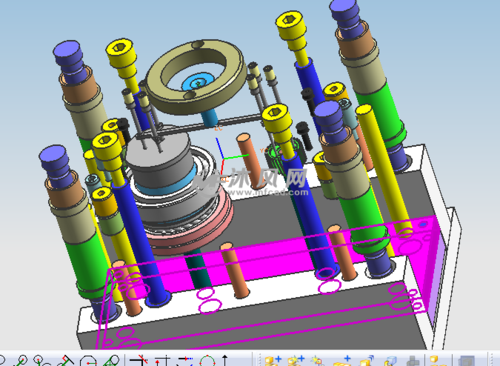
Task: Select the green three-point arc tool
Action: coord(207,361)
